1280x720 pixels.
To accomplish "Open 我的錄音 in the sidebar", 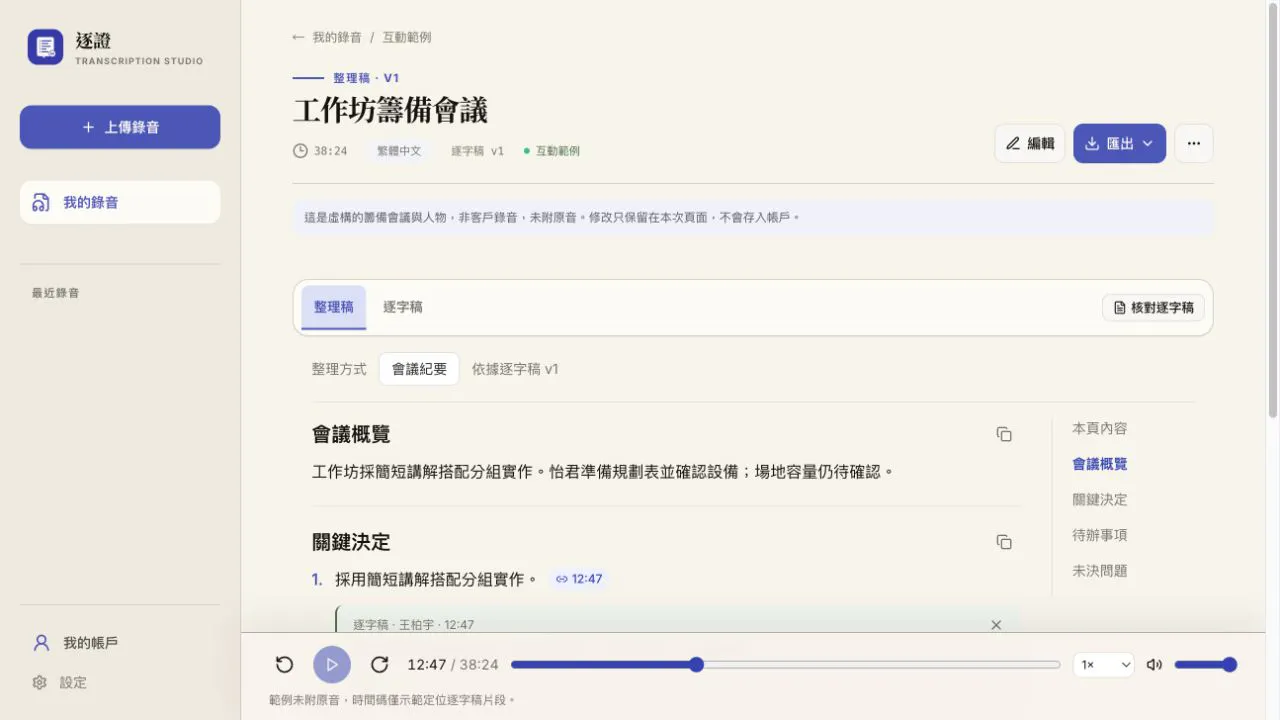I will point(120,202).
